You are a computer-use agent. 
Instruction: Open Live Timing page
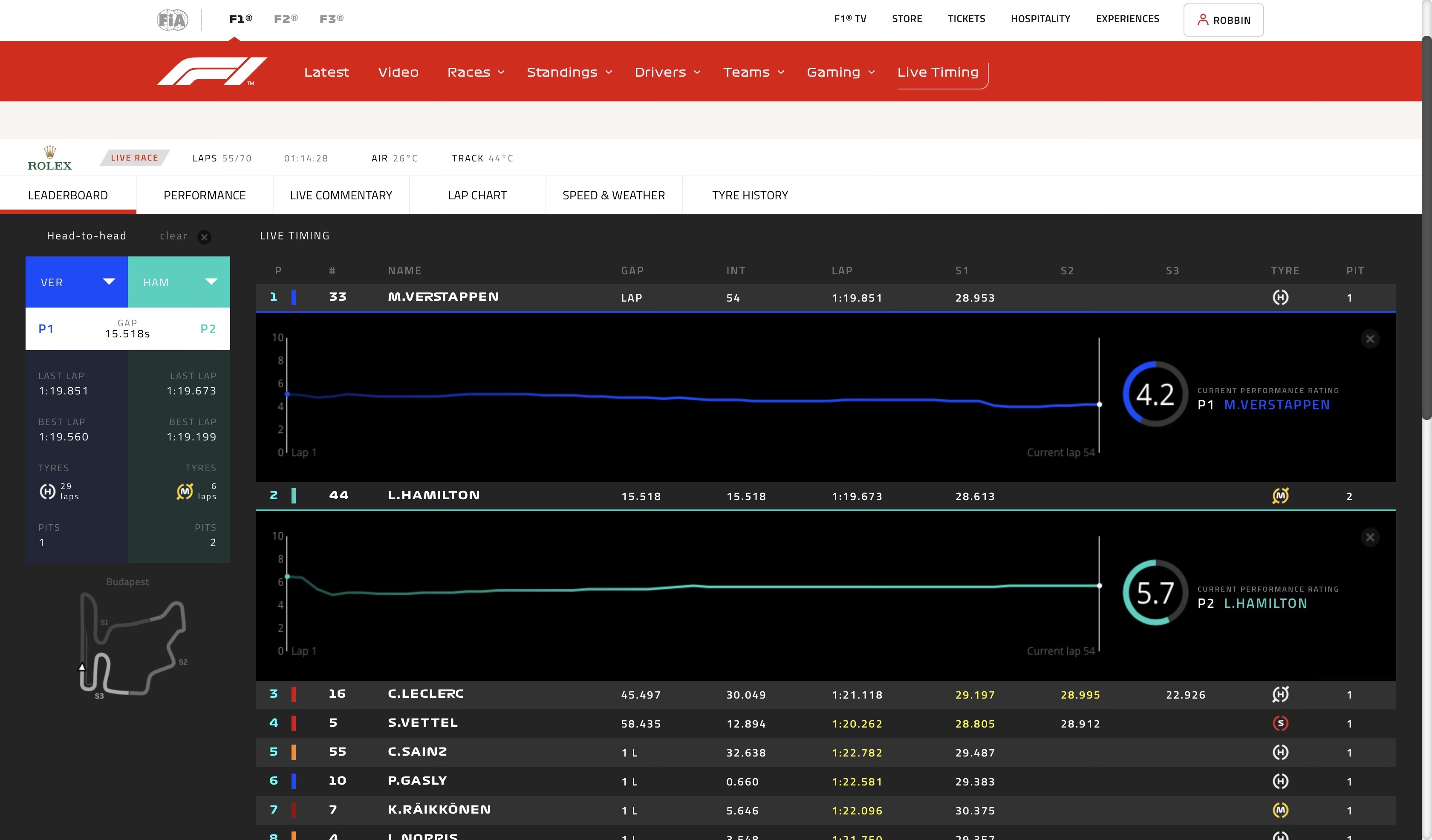[938, 72]
